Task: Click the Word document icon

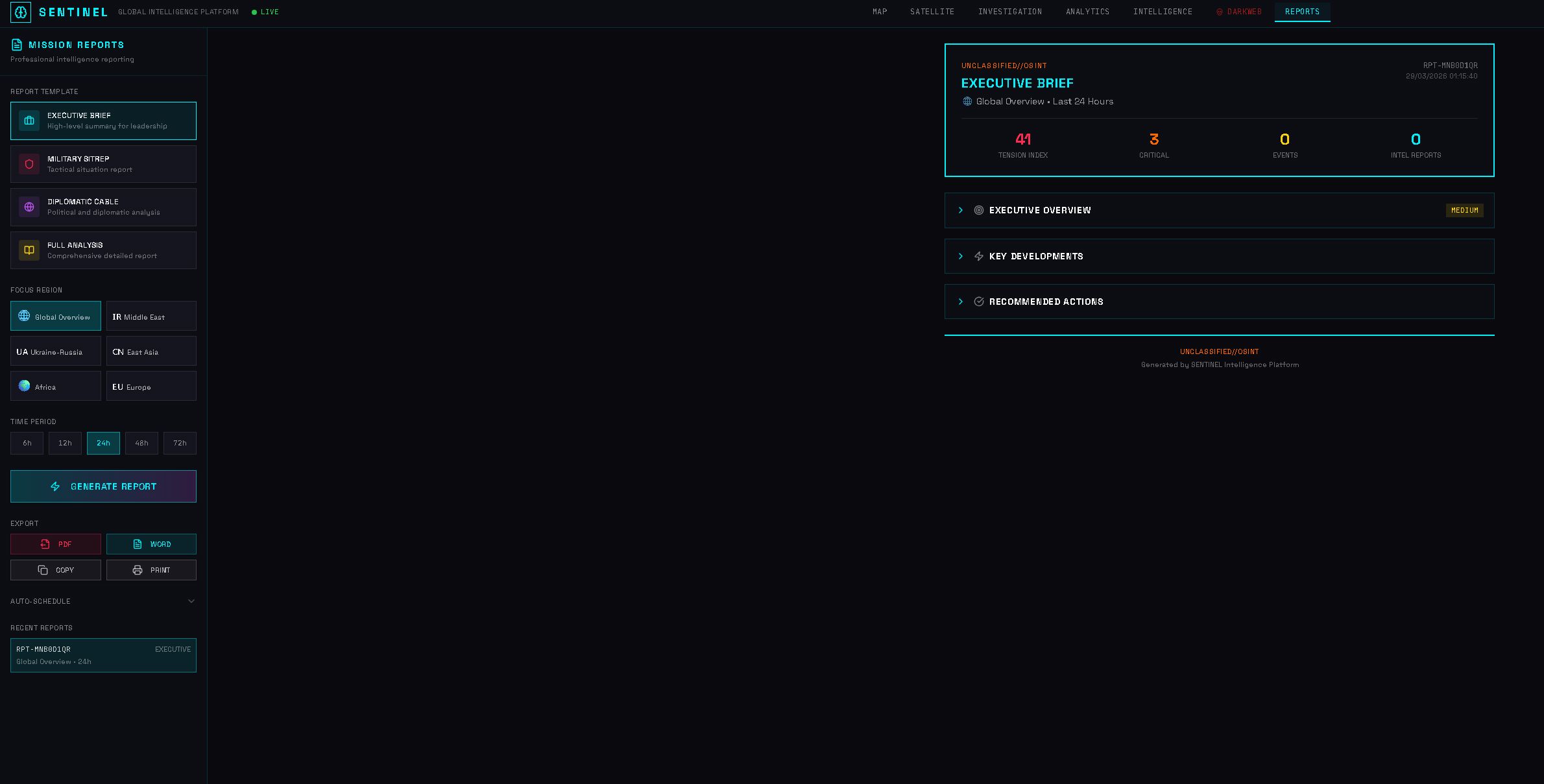Action: [x=138, y=544]
